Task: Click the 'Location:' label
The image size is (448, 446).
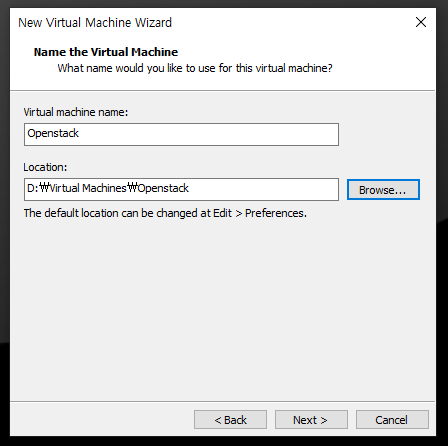Action: point(45,167)
